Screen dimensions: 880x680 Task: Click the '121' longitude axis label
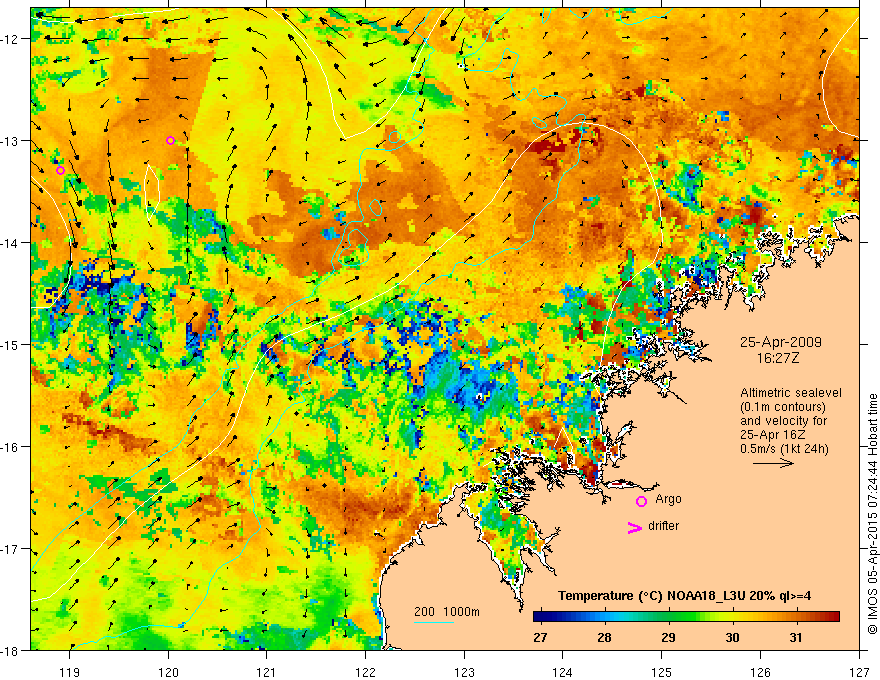click(267, 672)
